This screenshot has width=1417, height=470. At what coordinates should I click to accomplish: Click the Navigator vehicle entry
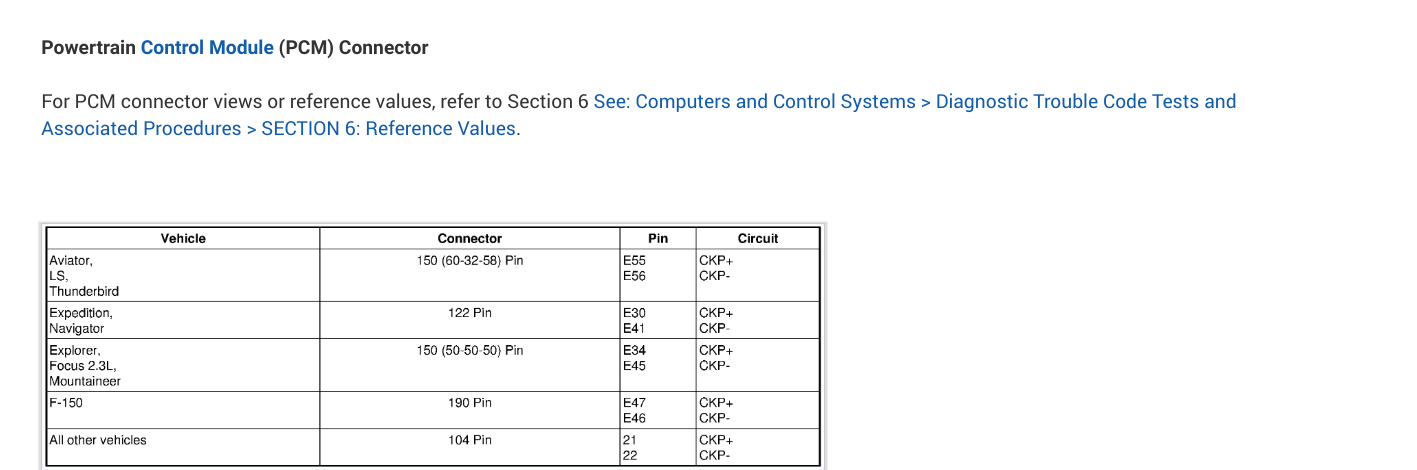[77, 328]
